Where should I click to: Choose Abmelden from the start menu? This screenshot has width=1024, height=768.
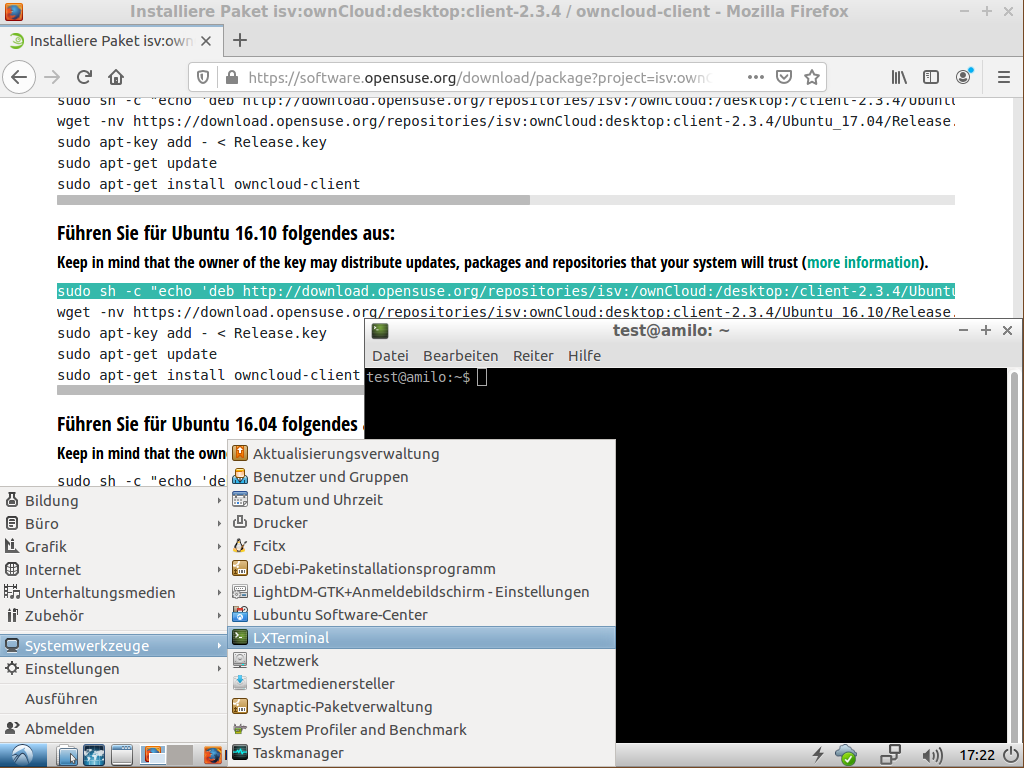tap(112, 728)
